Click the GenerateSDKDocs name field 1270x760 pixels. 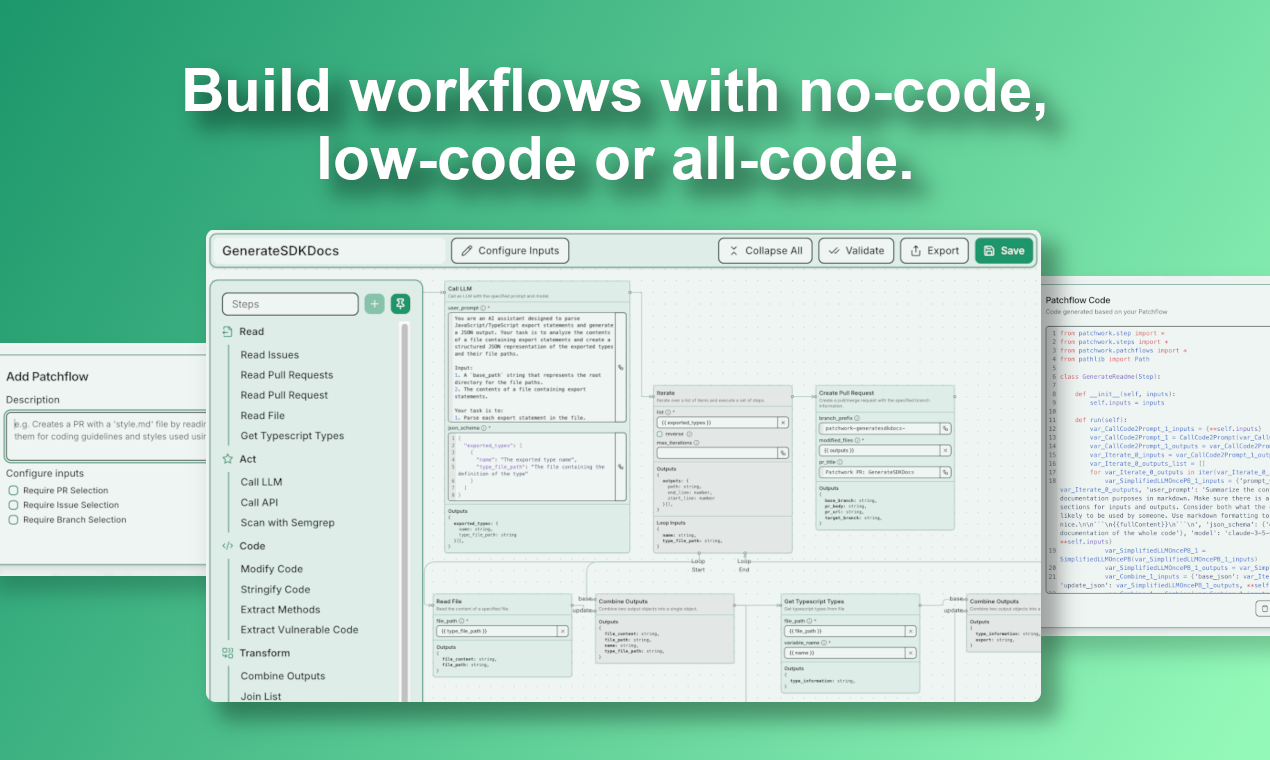point(329,251)
